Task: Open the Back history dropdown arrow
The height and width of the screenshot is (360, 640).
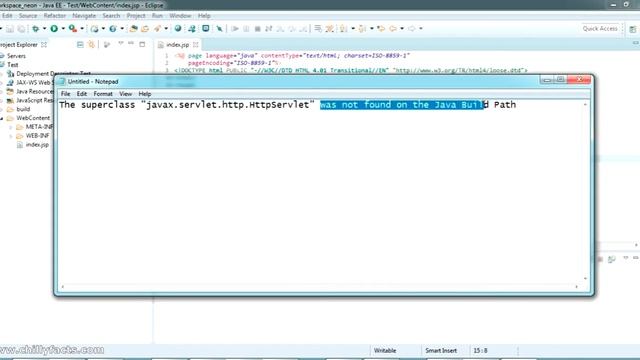Action: [402, 29]
